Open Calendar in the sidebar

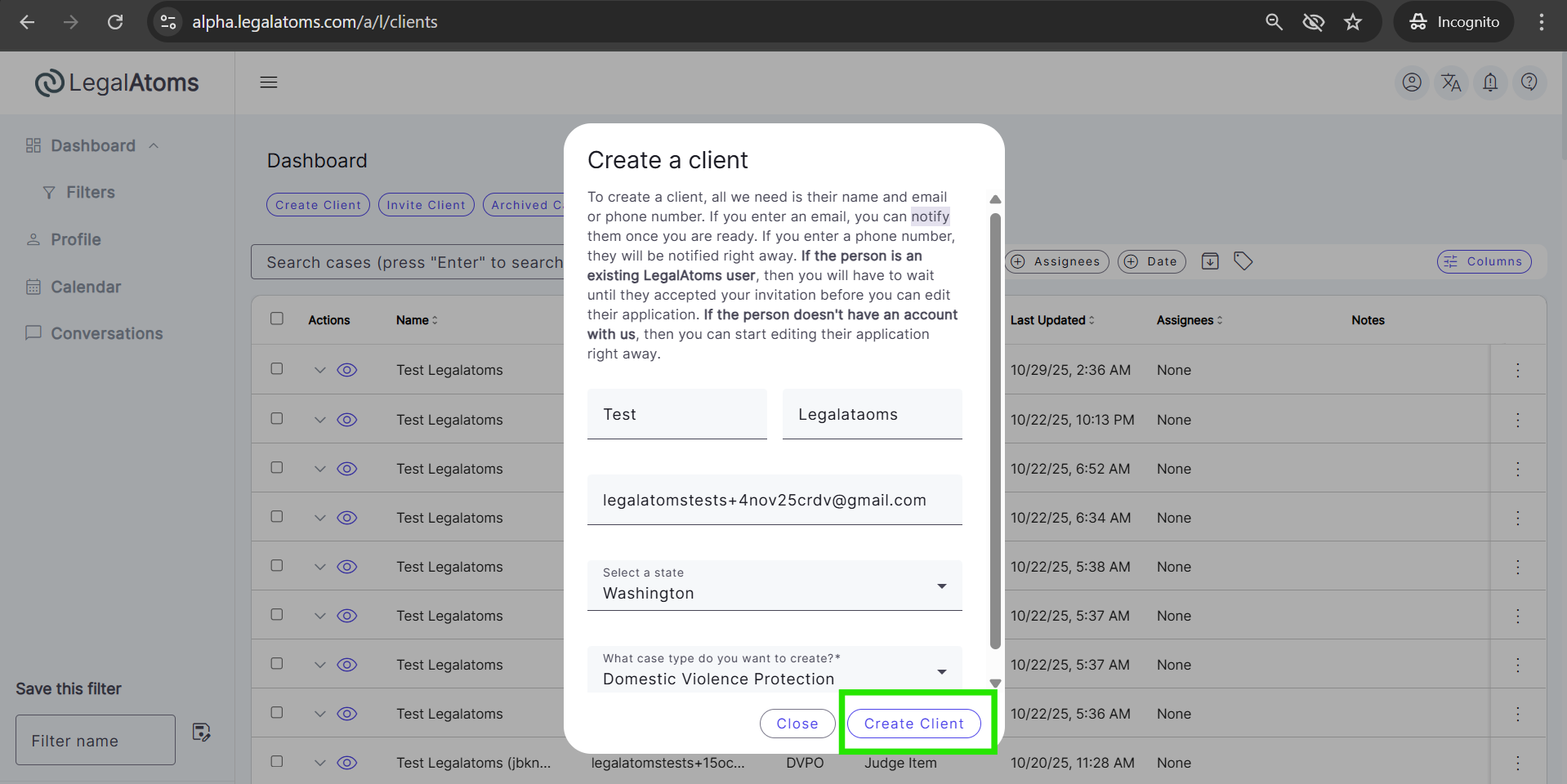pyautogui.click(x=86, y=287)
